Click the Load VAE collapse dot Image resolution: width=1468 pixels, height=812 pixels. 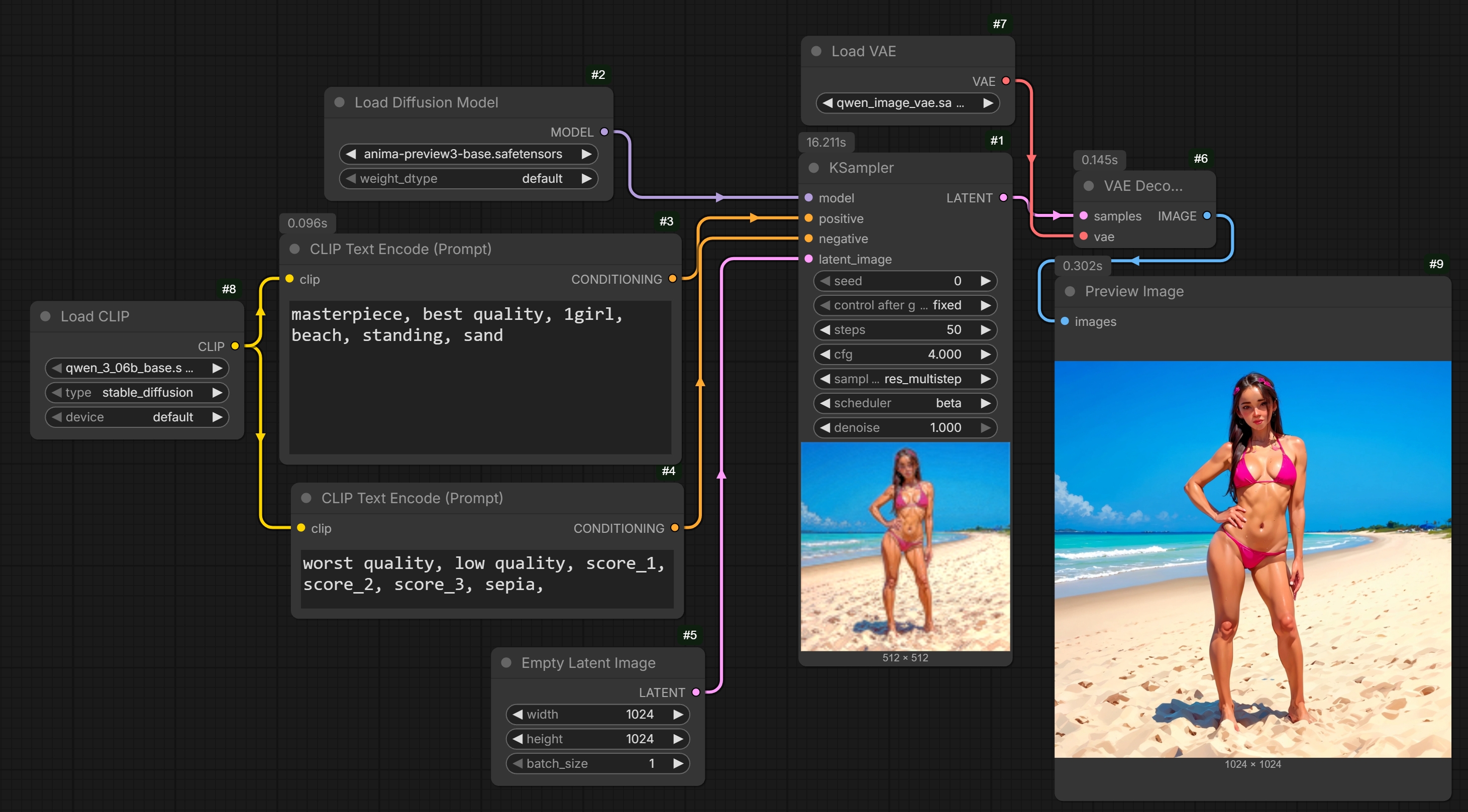coord(816,51)
